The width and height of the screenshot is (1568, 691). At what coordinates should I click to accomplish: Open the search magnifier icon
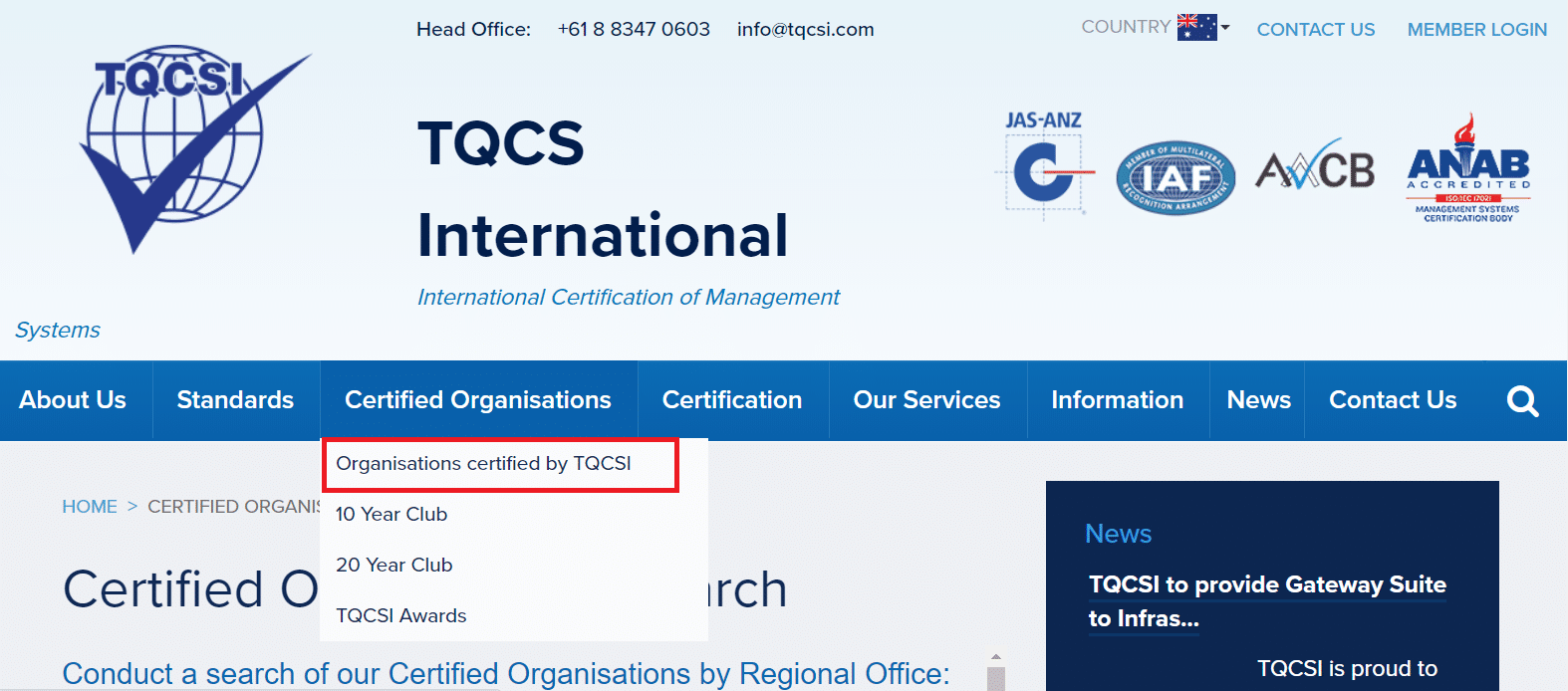tap(1522, 400)
